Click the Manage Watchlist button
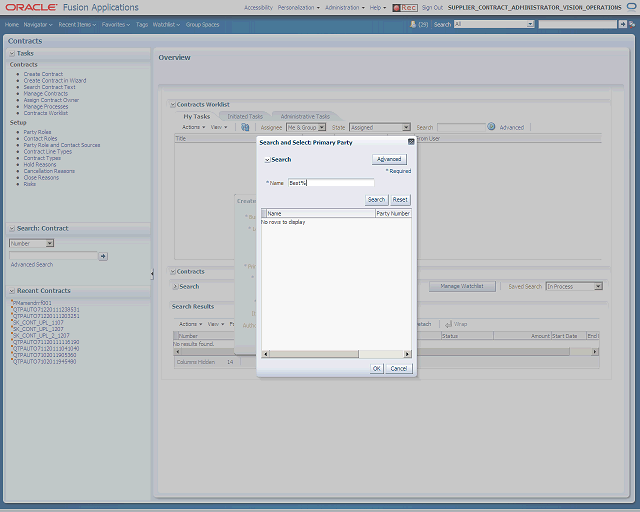 click(x=462, y=286)
